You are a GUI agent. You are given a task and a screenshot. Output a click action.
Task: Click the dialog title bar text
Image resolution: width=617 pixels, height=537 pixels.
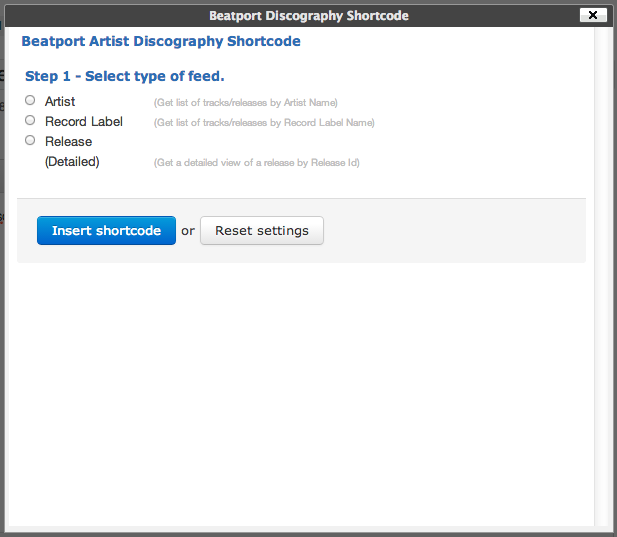308,16
